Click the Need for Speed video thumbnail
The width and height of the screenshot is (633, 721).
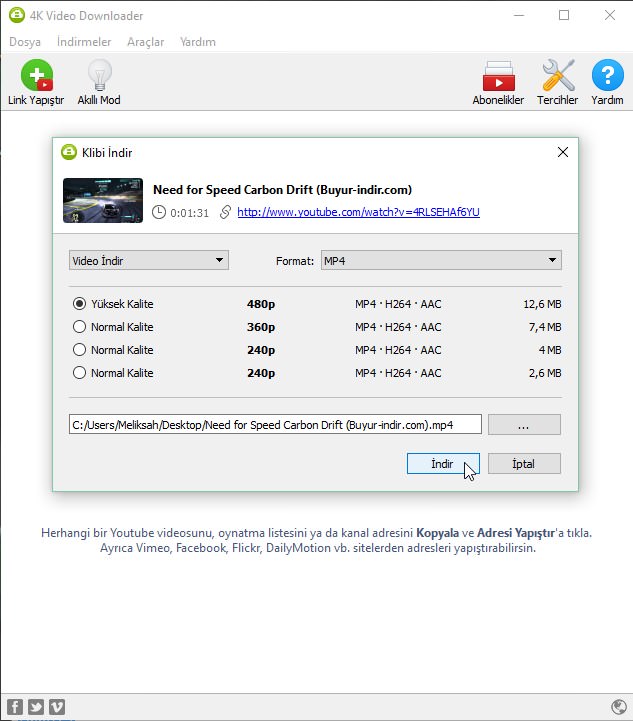(103, 200)
